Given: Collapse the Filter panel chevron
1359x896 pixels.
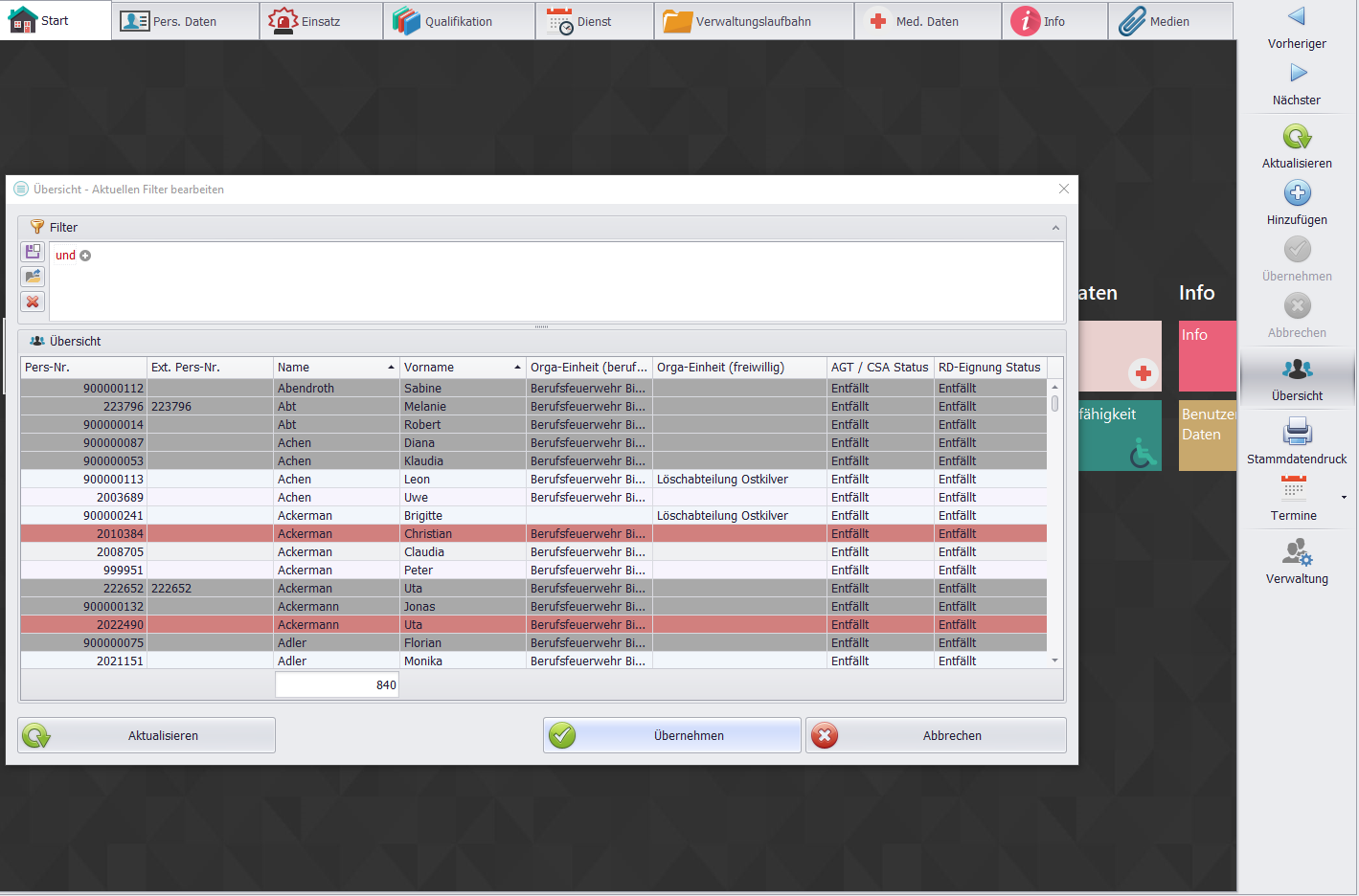Looking at the screenshot, I should pyautogui.click(x=1055, y=228).
